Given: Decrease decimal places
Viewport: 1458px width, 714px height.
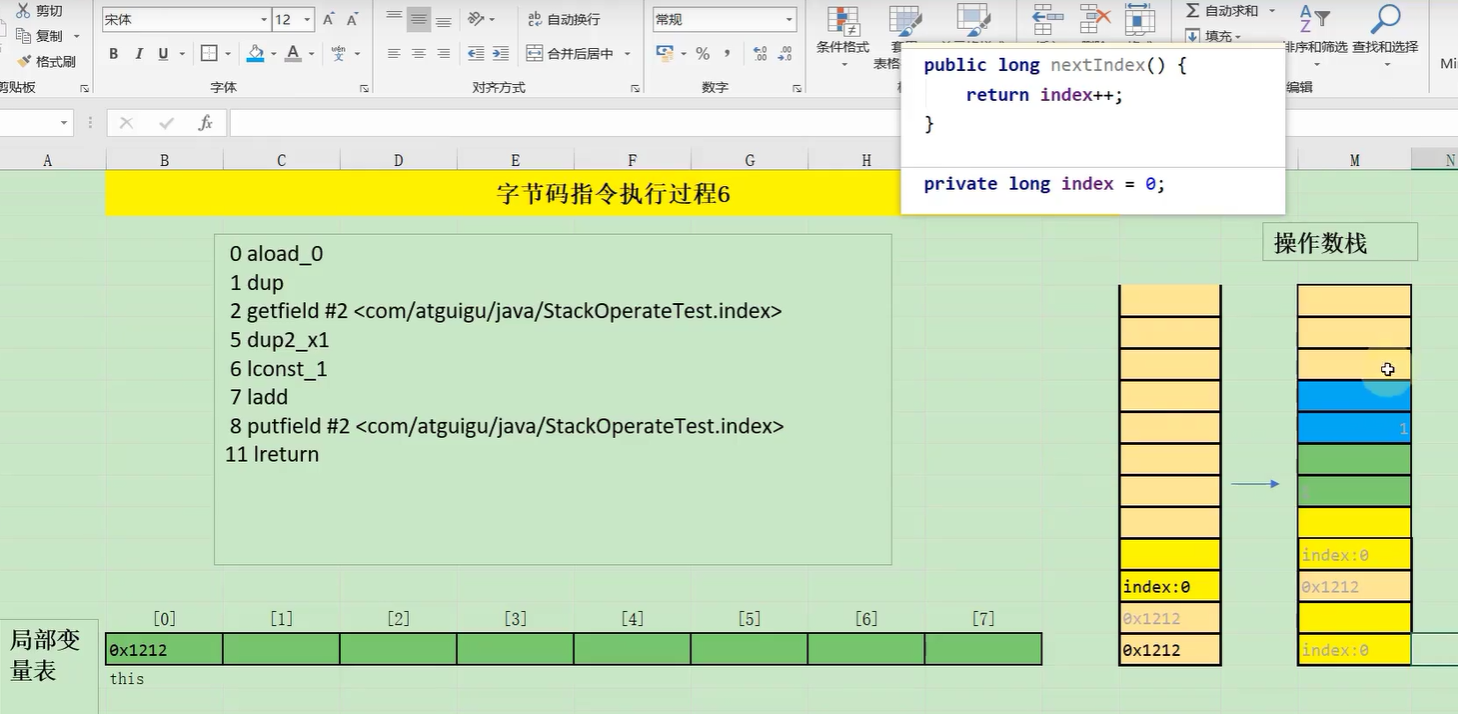Looking at the screenshot, I should (786, 54).
